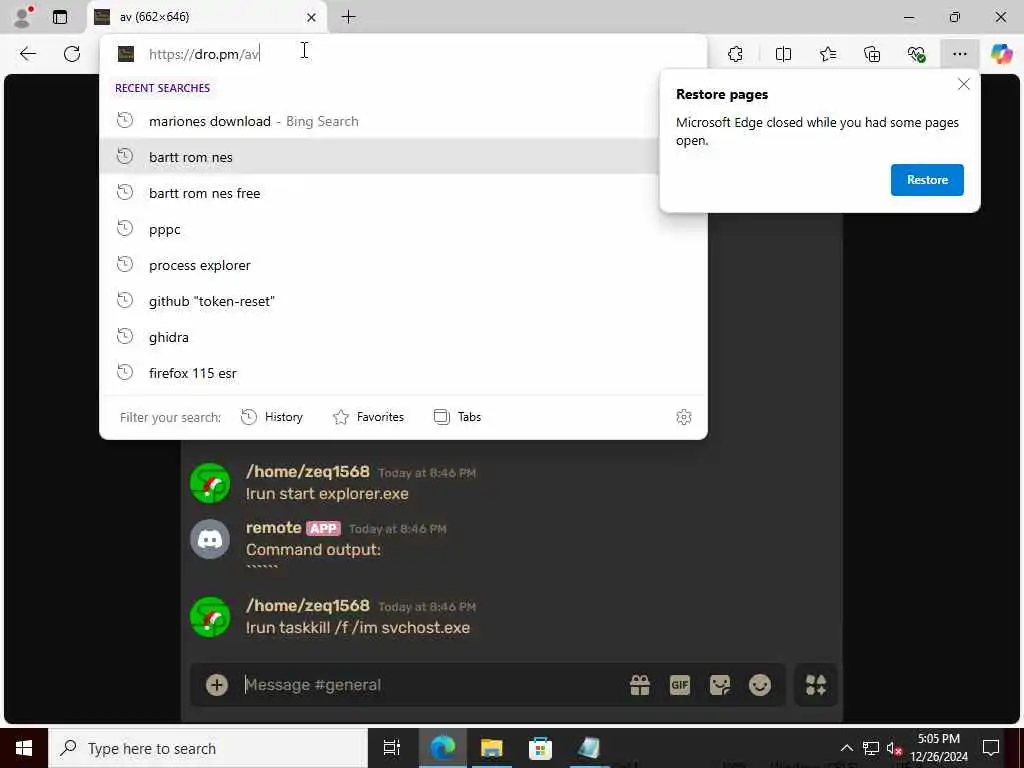This screenshot has height=768, width=1024.
Task: Open address bar search settings gear
Action: pyautogui.click(x=684, y=417)
